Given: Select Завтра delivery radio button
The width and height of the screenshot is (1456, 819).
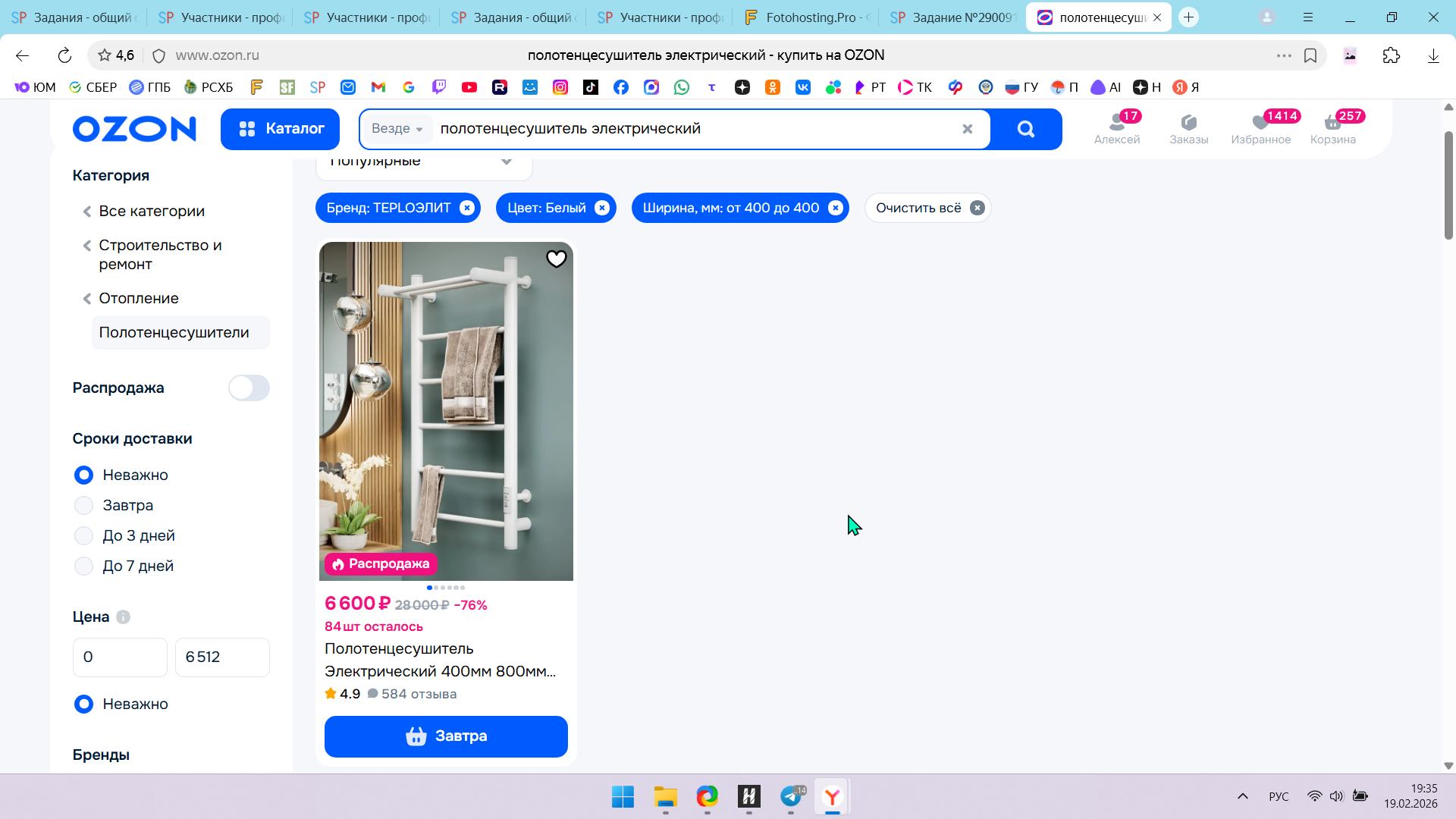Looking at the screenshot, I should 83,505.
